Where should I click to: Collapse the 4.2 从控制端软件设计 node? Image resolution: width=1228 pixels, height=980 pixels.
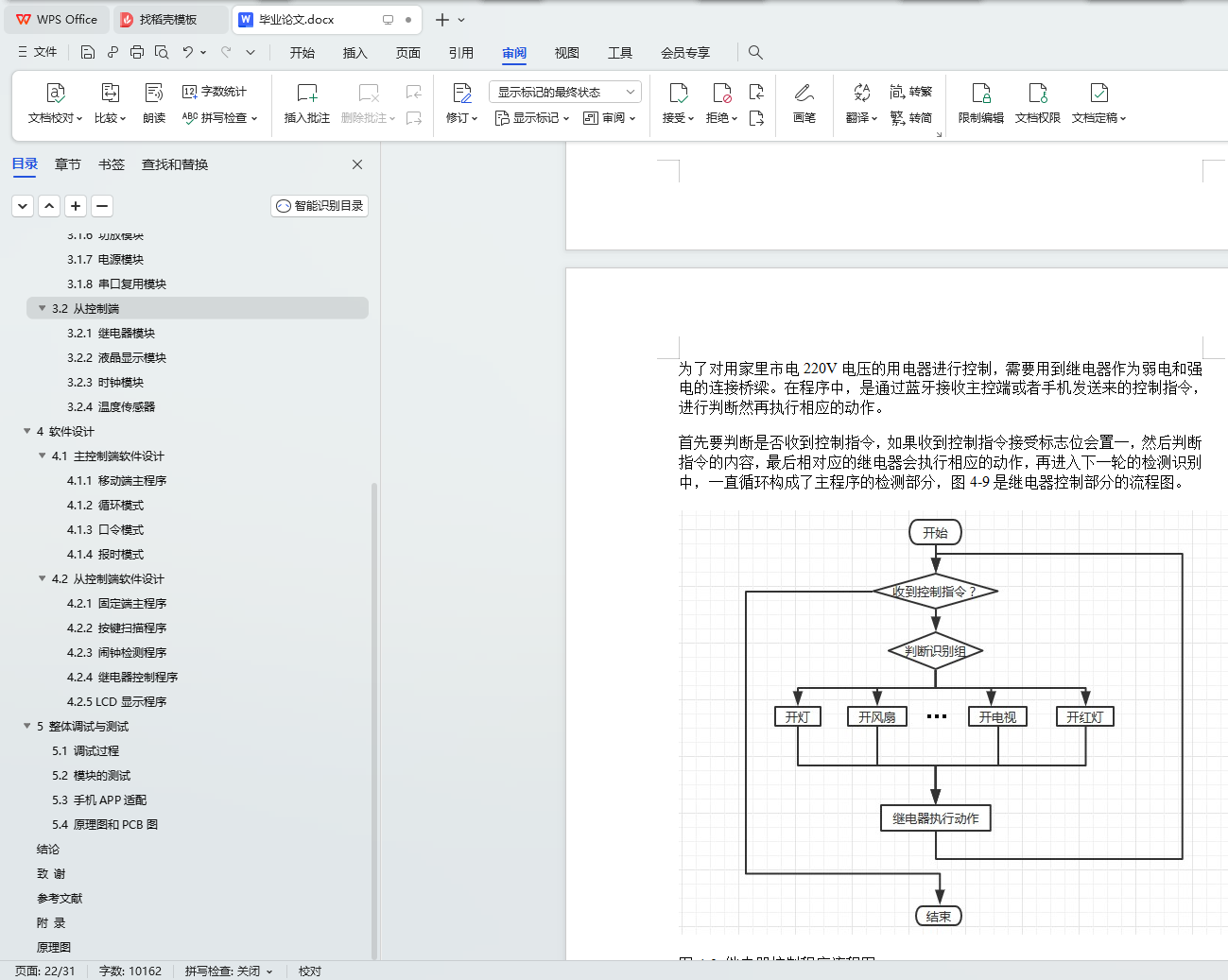coord(42,578)
